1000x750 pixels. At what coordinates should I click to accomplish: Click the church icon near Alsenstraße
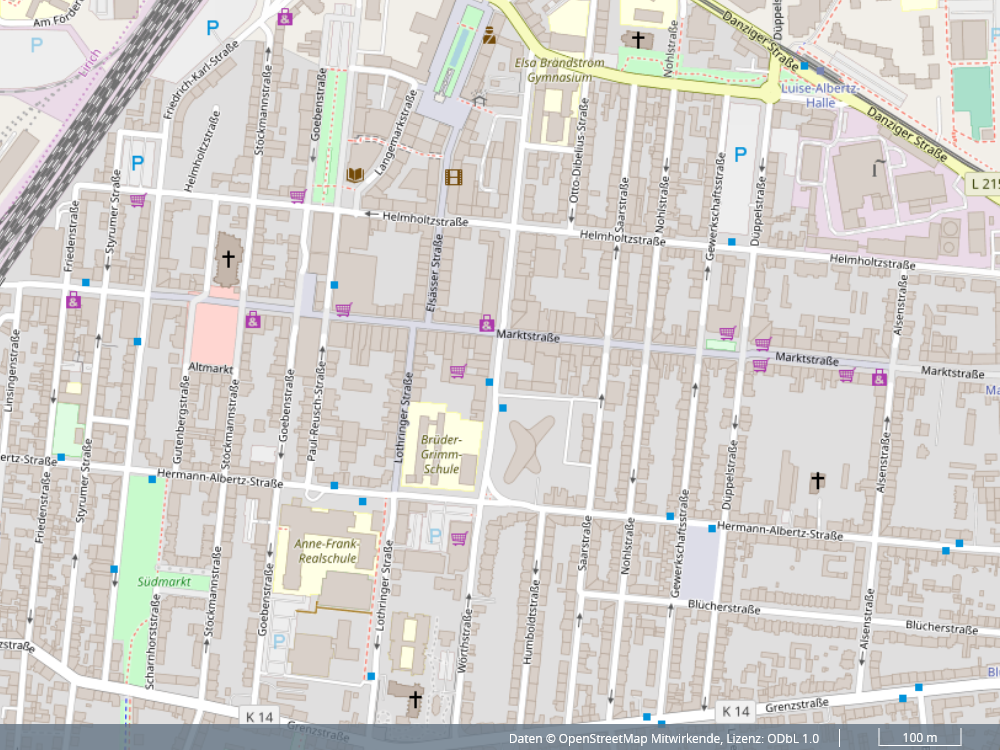tap(817, 482)
